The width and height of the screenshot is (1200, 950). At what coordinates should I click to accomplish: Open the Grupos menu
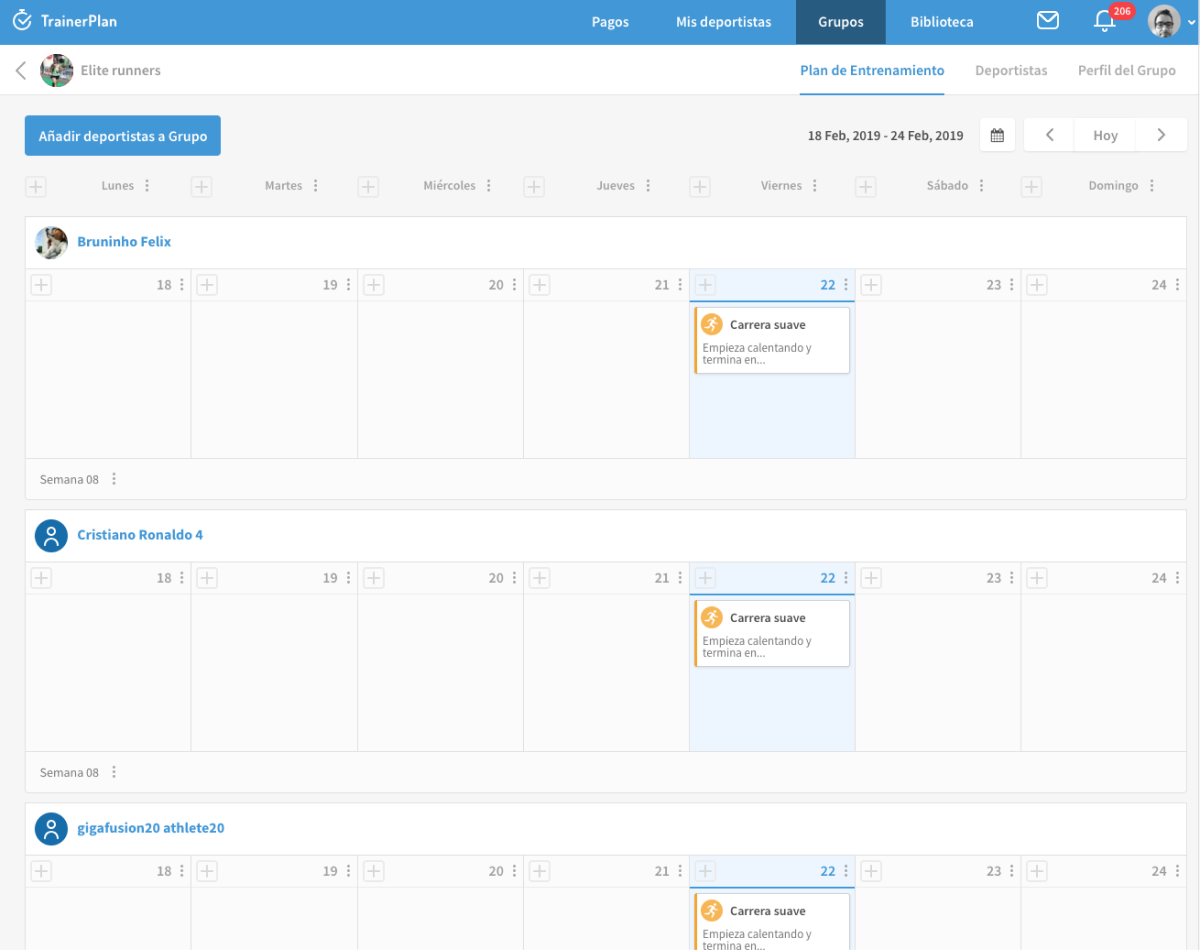(x=841, y=22)
